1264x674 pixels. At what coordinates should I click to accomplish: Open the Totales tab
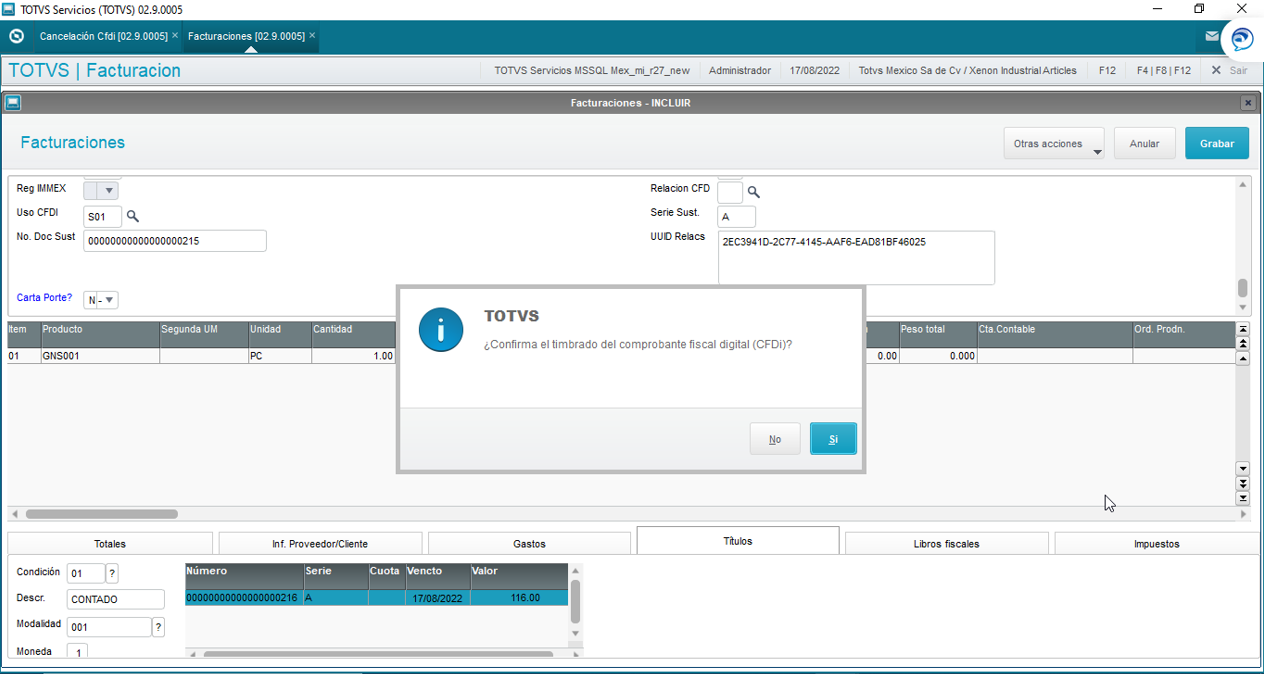[x=110, y=544]
